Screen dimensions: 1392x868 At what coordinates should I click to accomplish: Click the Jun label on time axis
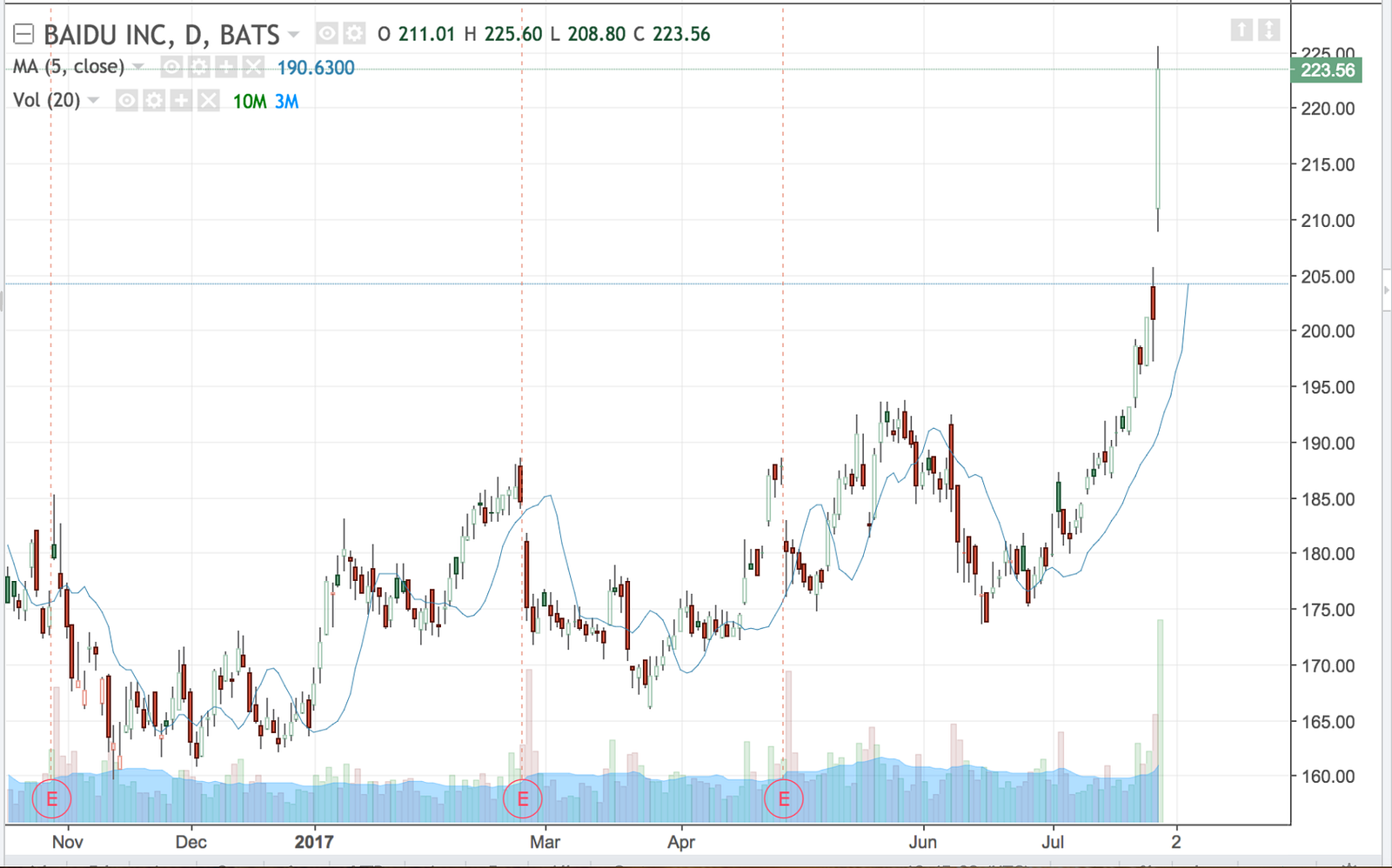point(922,842)
